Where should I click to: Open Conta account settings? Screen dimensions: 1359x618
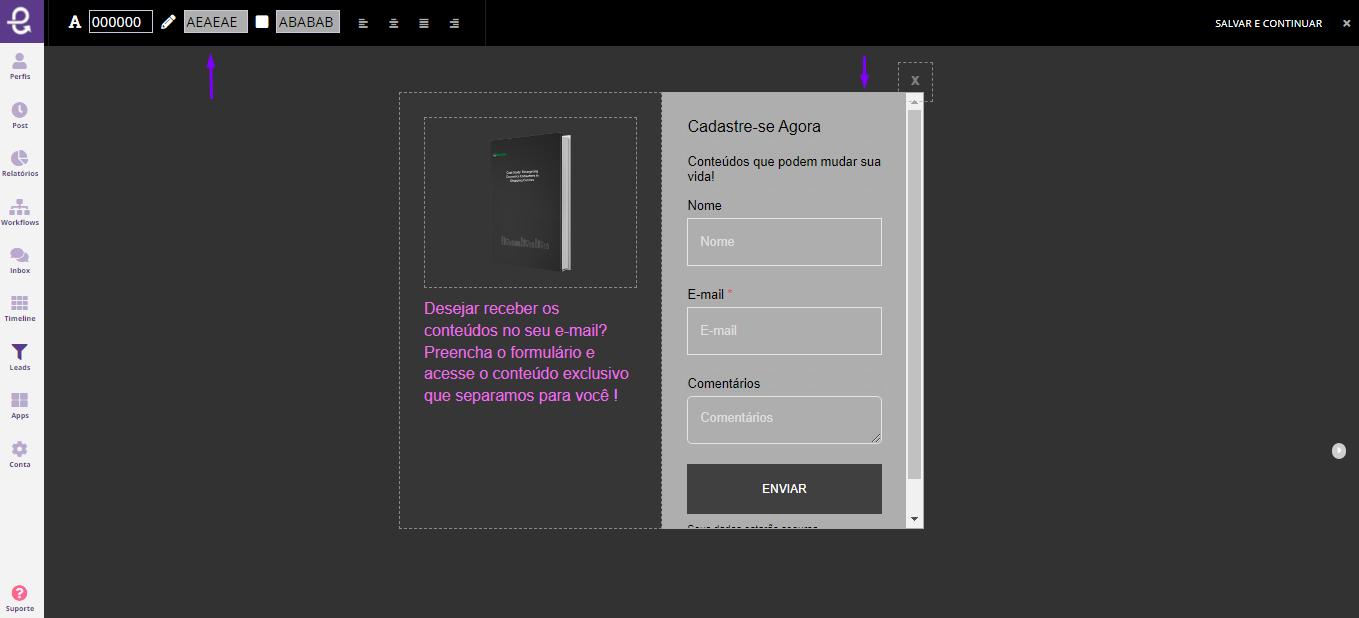20,454
